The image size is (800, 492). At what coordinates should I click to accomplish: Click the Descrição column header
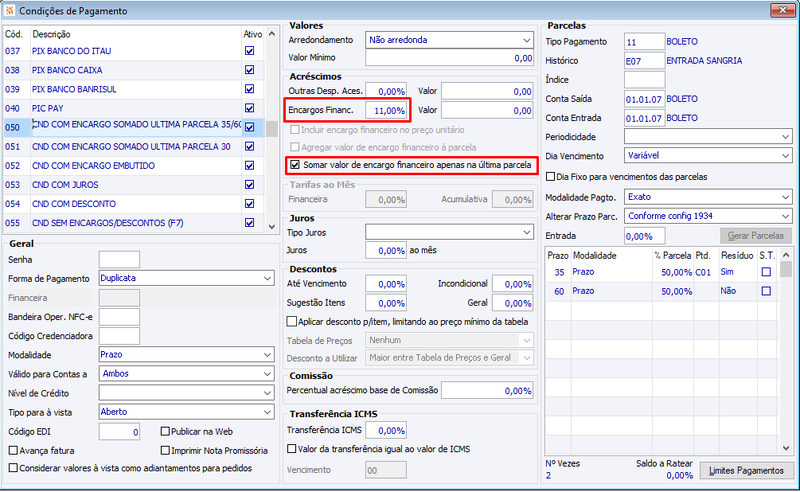(51, 34)
